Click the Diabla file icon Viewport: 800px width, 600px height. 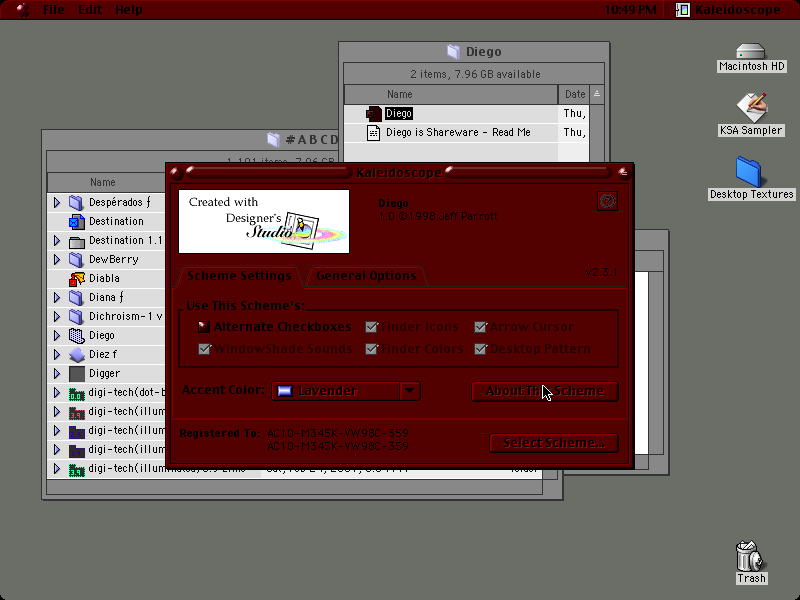click(77, 279)
